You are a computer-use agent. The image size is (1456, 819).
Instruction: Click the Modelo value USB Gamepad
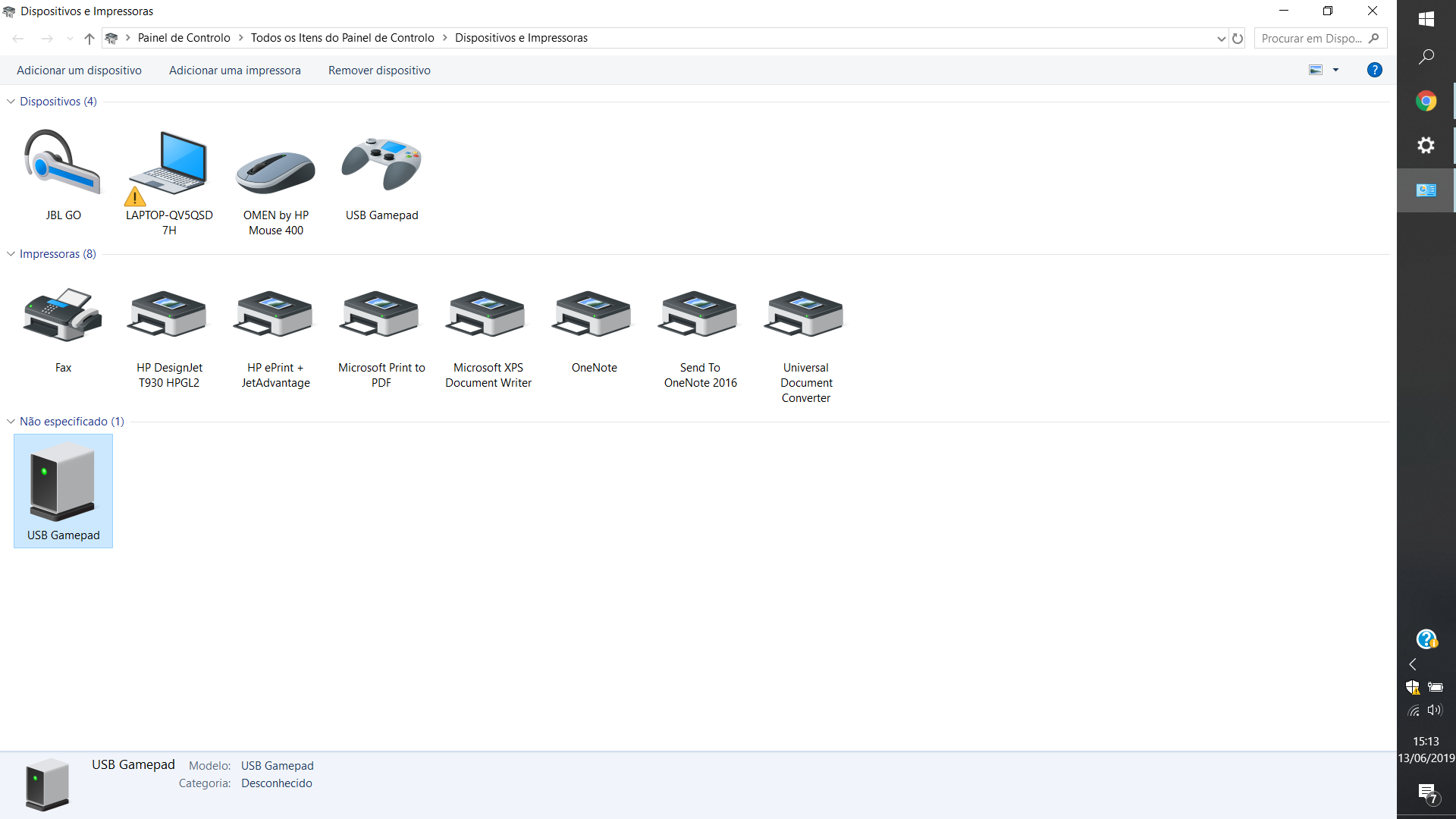tap(277, 766)
